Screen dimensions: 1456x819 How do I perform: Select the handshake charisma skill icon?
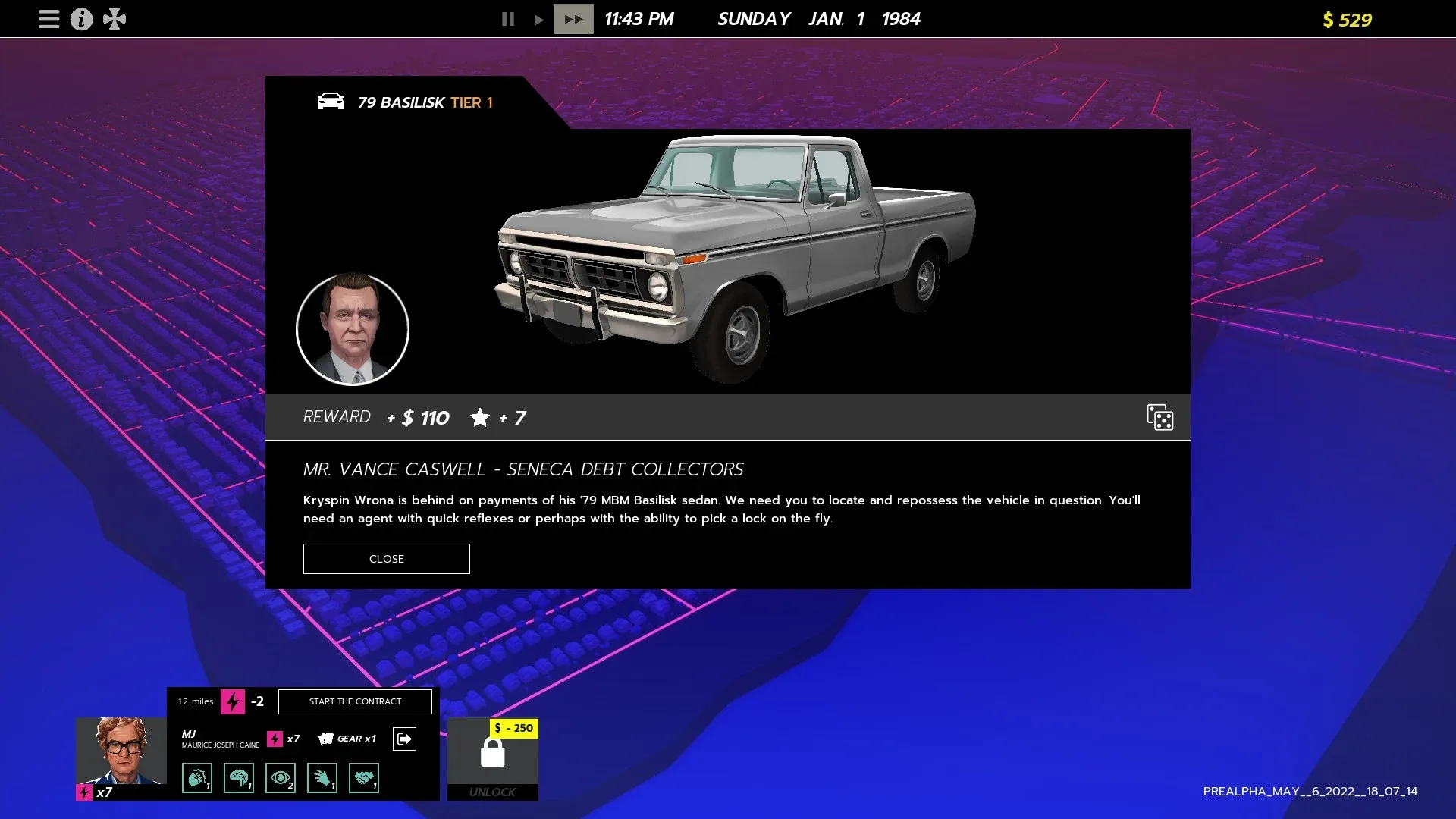tap(364, 778)
